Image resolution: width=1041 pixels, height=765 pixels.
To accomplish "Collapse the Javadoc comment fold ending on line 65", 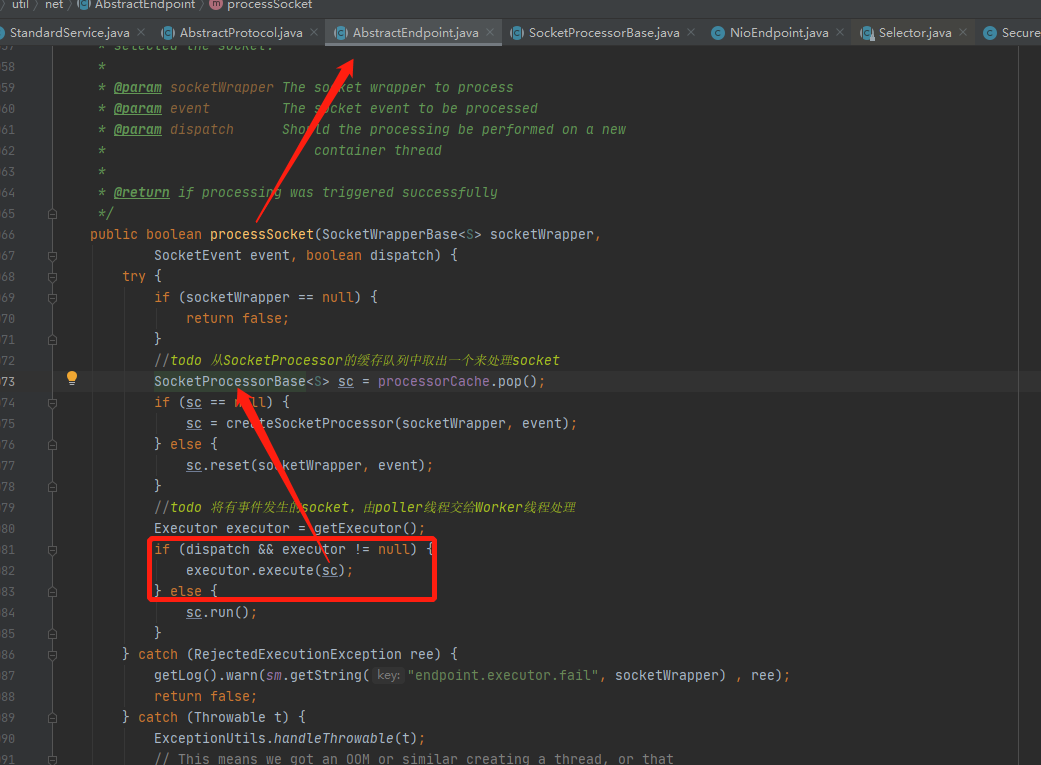I will click(52, 214).
